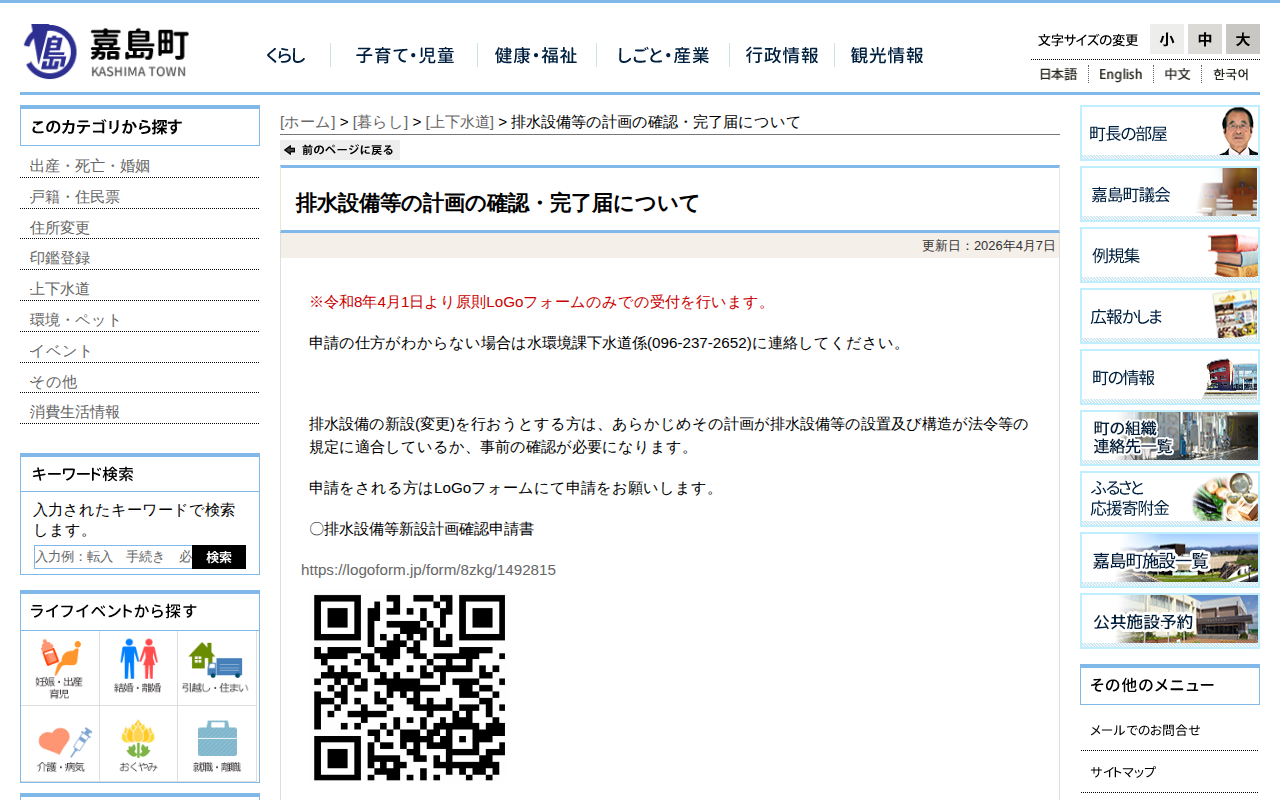
Task: Select 戸籍・住民票 category link
Action: 75,197
